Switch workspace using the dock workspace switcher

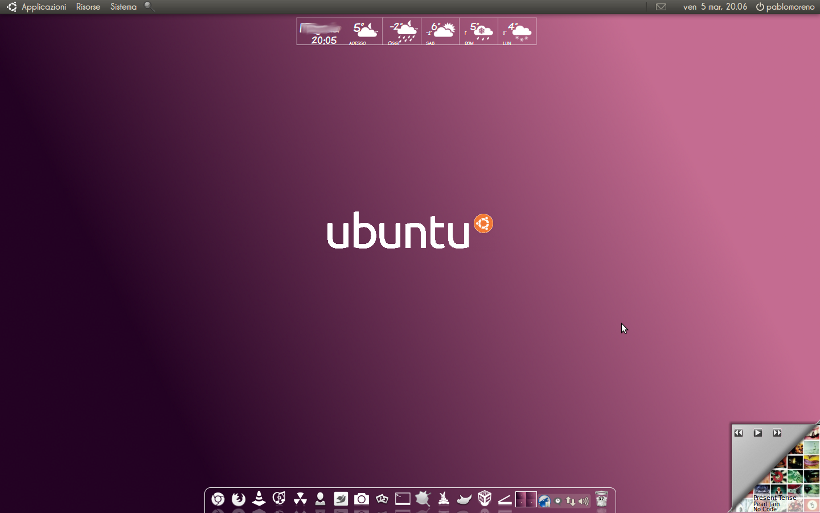tap(526, 499)
